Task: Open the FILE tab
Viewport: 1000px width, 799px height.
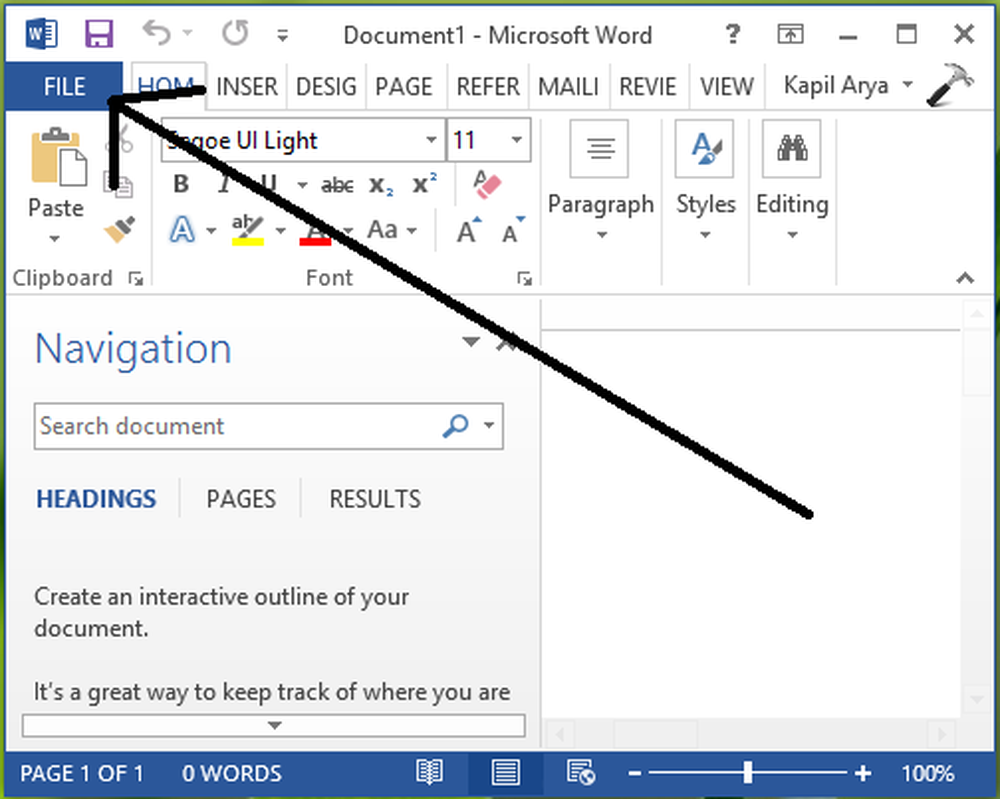Action: (64, 86)
